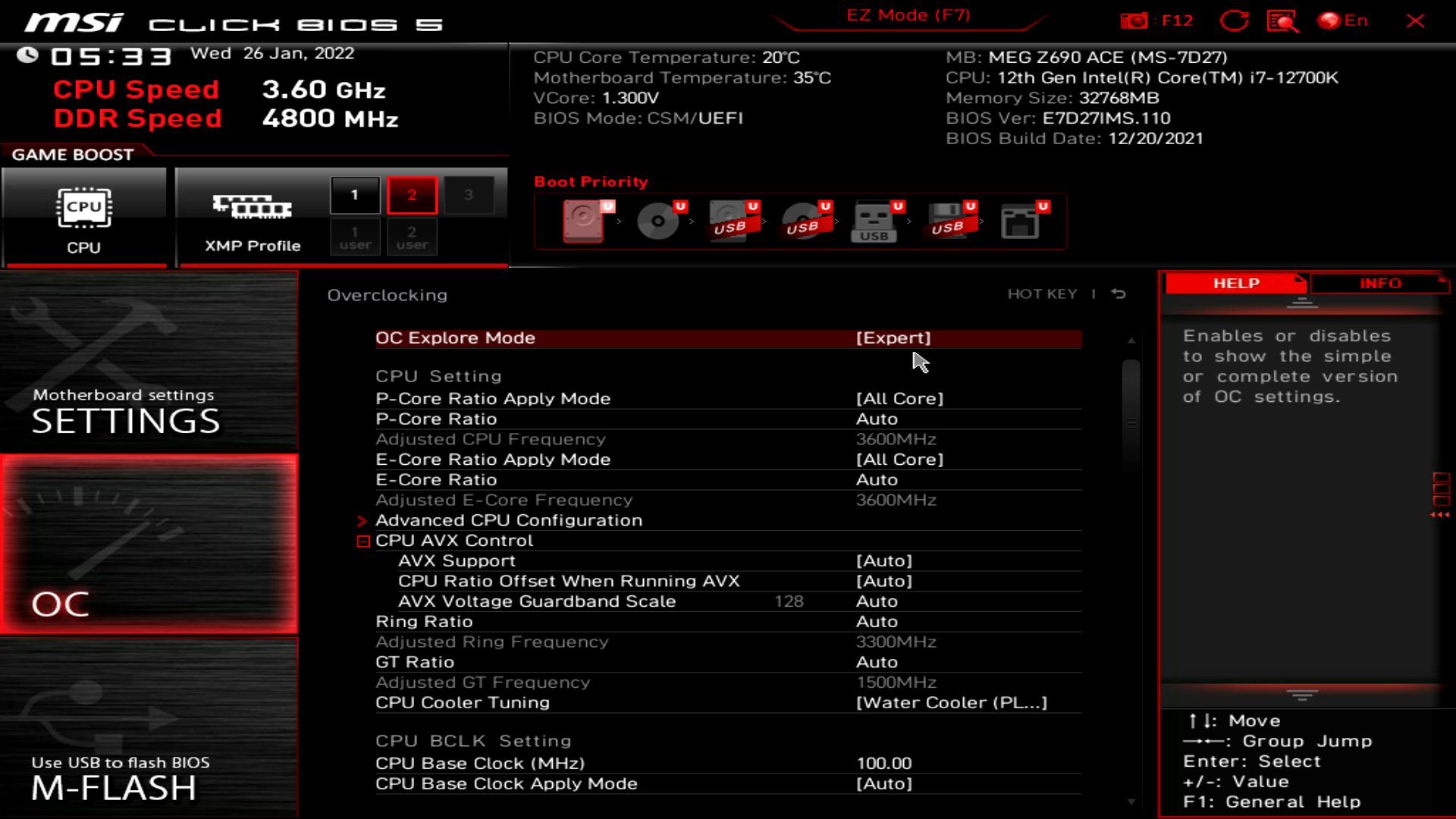Click the USB flash drive boot device icon

click(874, 222)
